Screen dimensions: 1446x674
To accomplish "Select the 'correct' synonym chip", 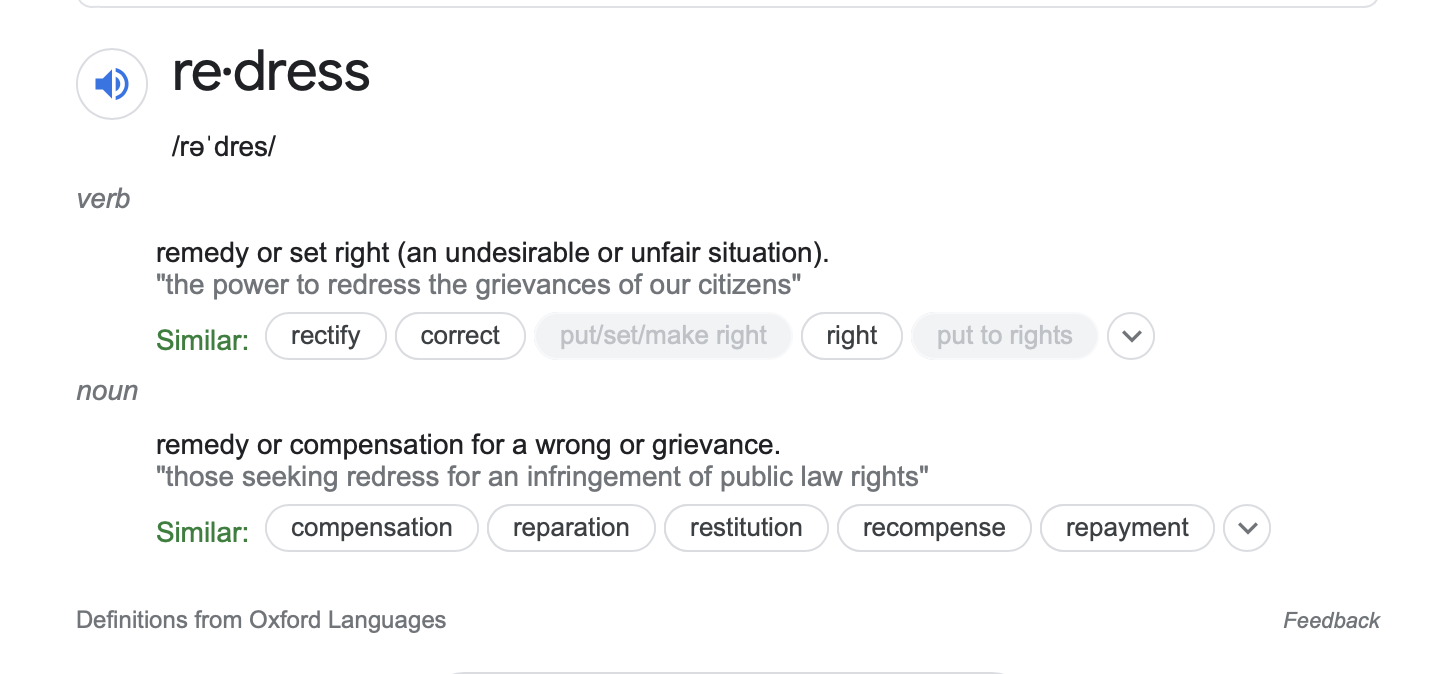I will click(x=460, y=336).
